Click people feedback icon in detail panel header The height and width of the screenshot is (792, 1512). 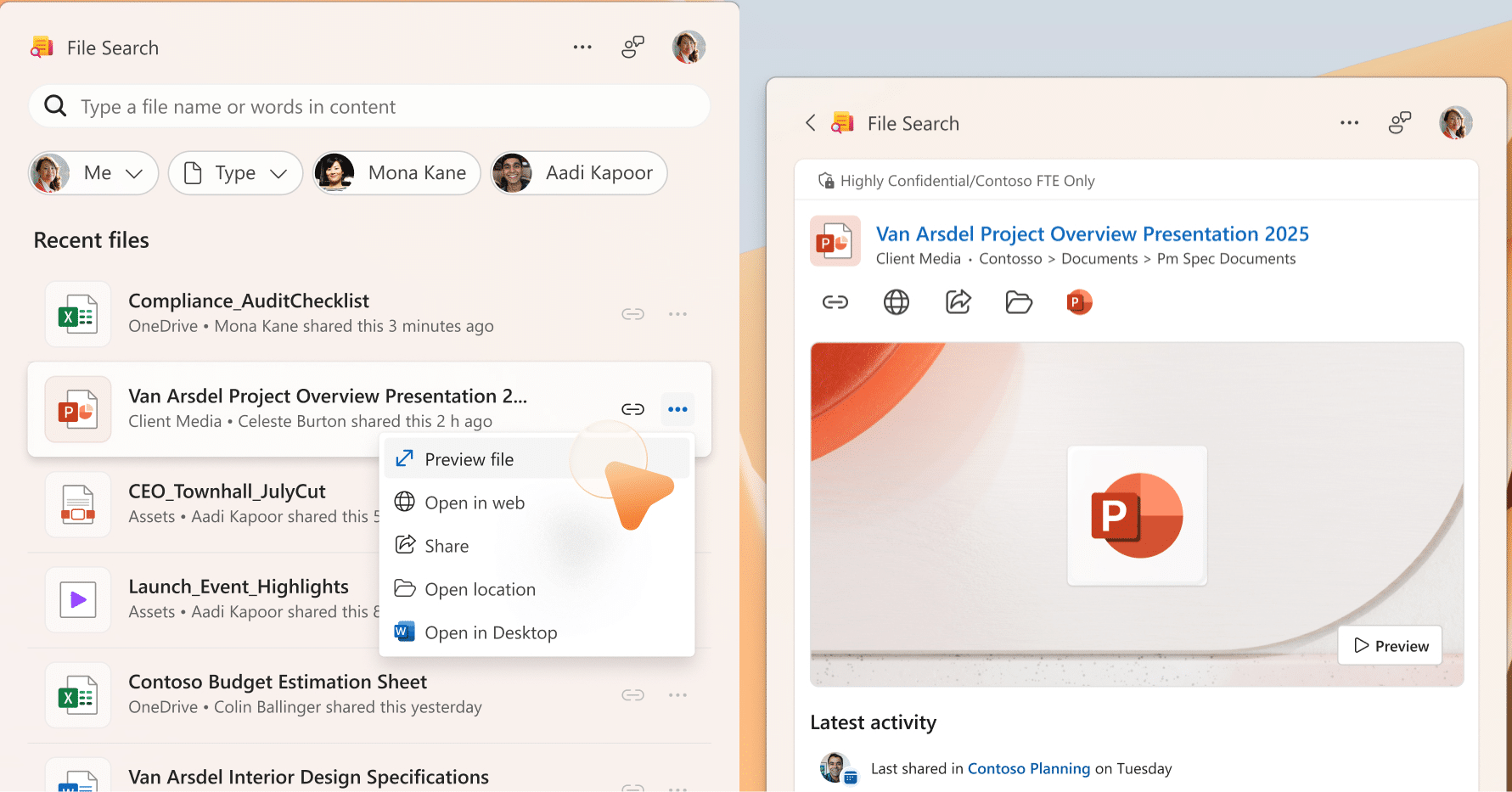[1400, 123]
